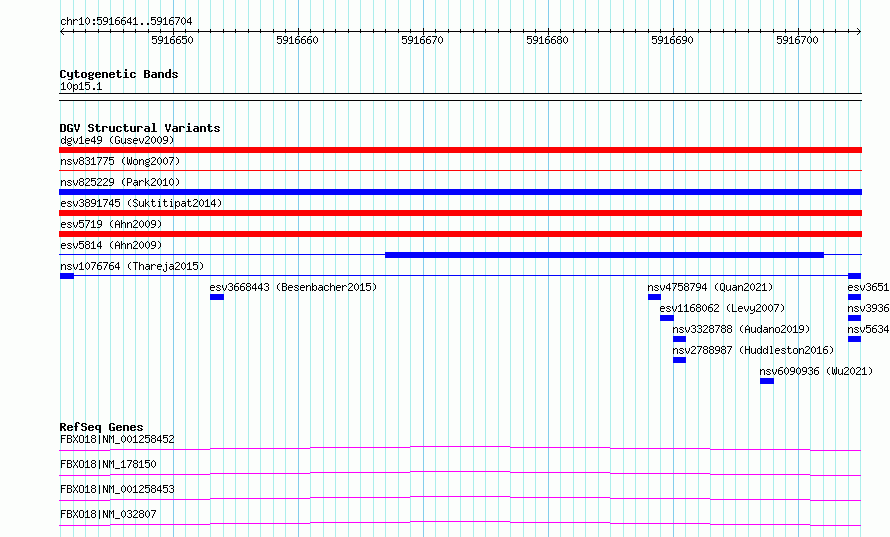Click the red bar of esv5719
The height and width of the screenshot is (537, 890).
pos(460,234)
